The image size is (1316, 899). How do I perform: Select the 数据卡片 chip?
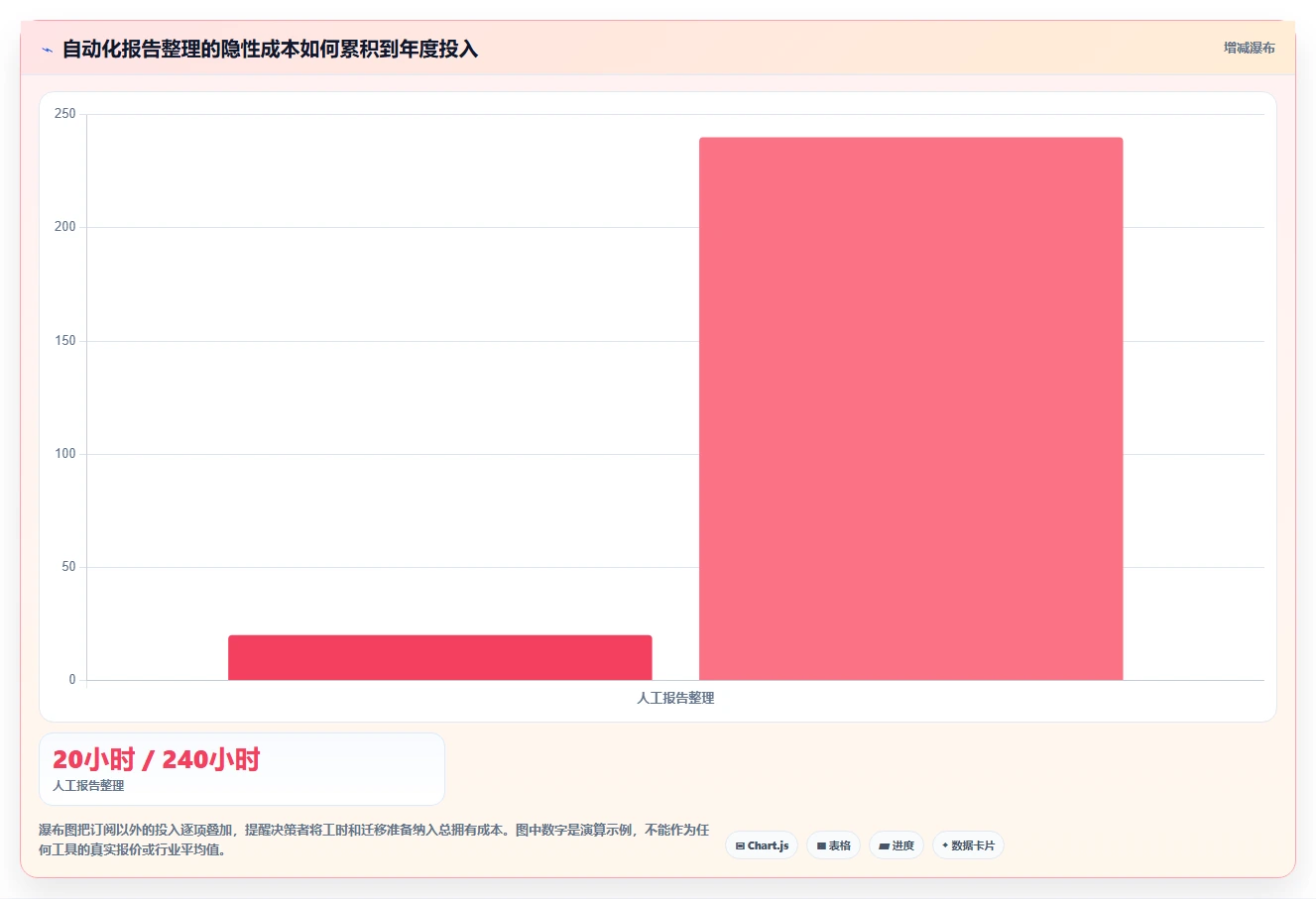click(968, 845)
